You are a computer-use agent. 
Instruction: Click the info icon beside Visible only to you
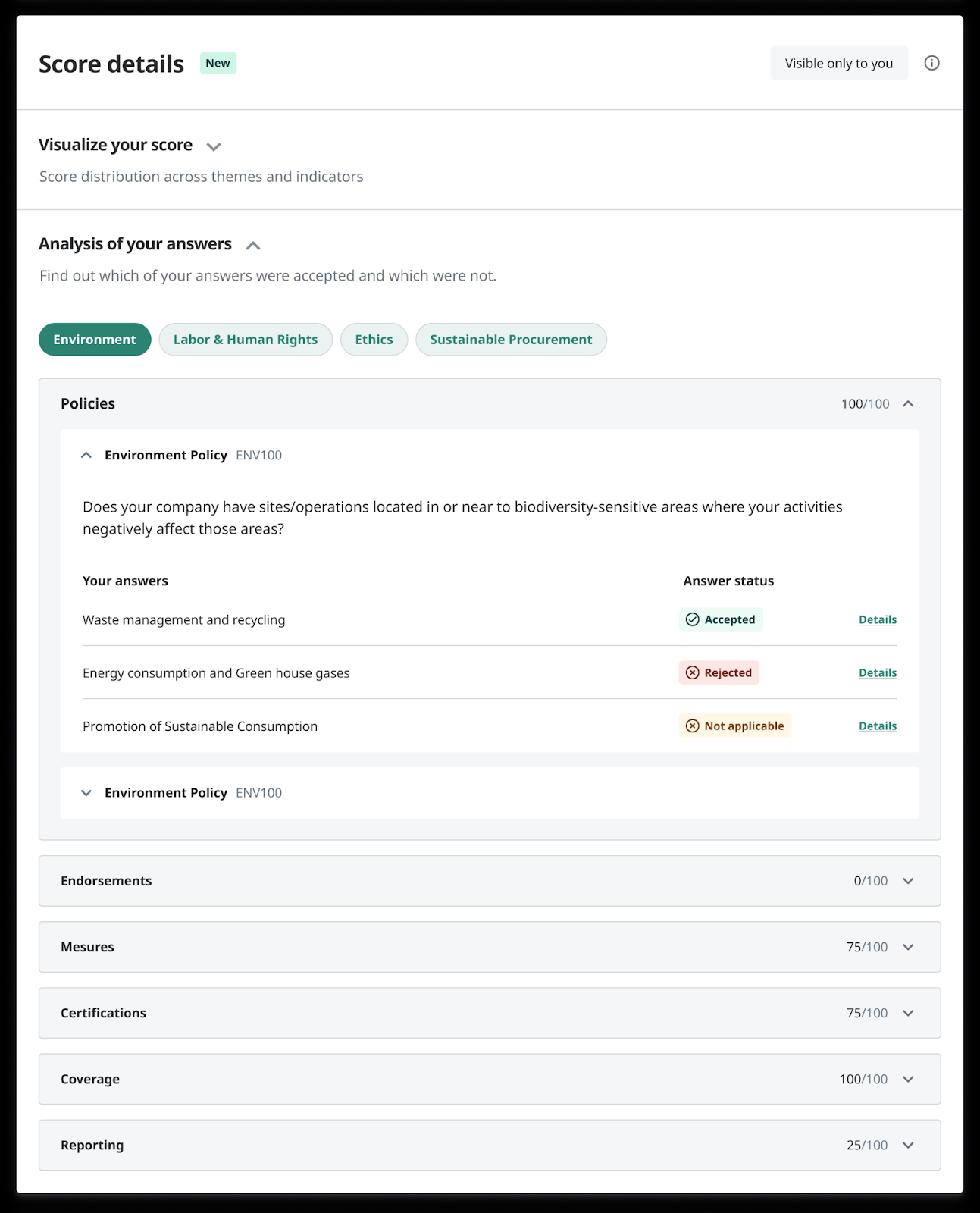932,63
